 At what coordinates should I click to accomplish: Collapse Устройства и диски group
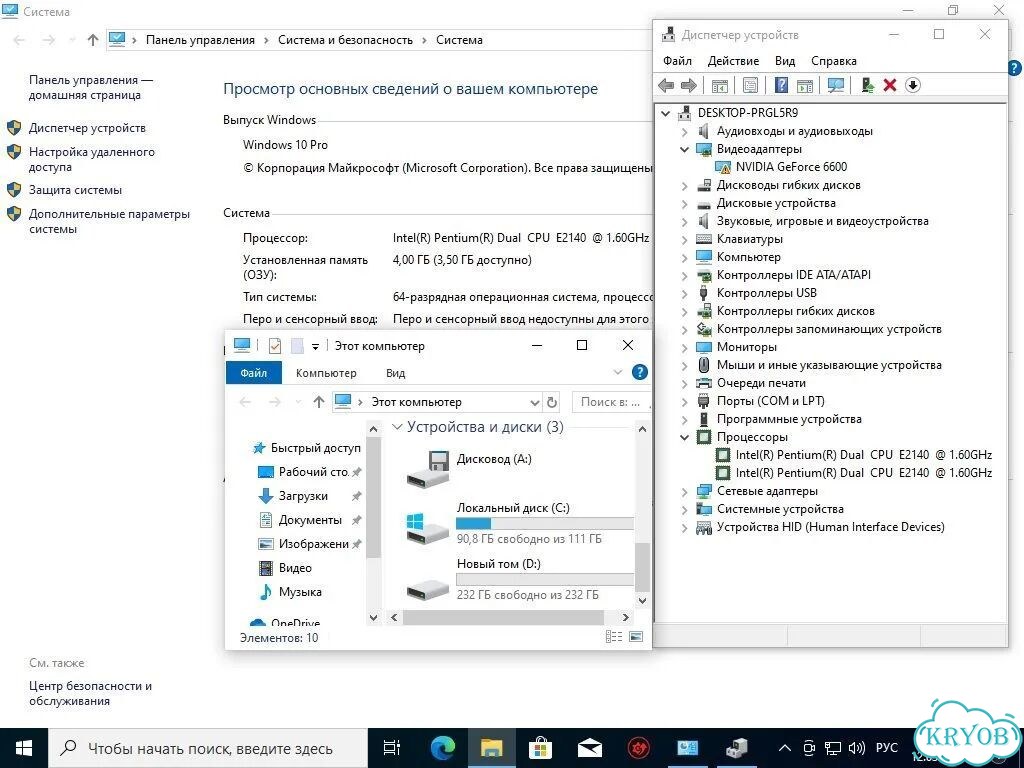coord(396,427)
